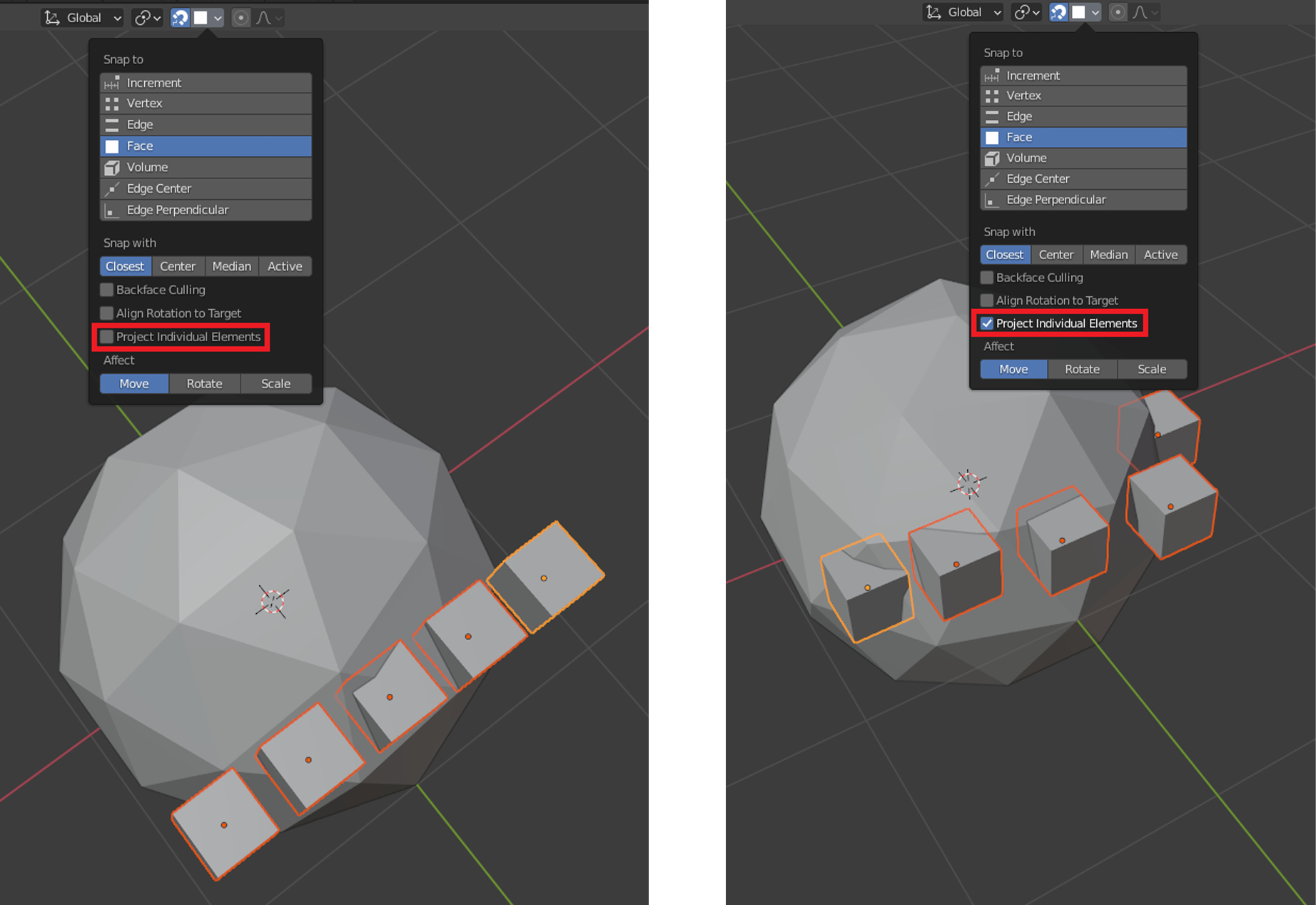The image size is (1316, 905).
Task: Choose Edge Perpendicular icon in left panel
Action: pos(112,211)
